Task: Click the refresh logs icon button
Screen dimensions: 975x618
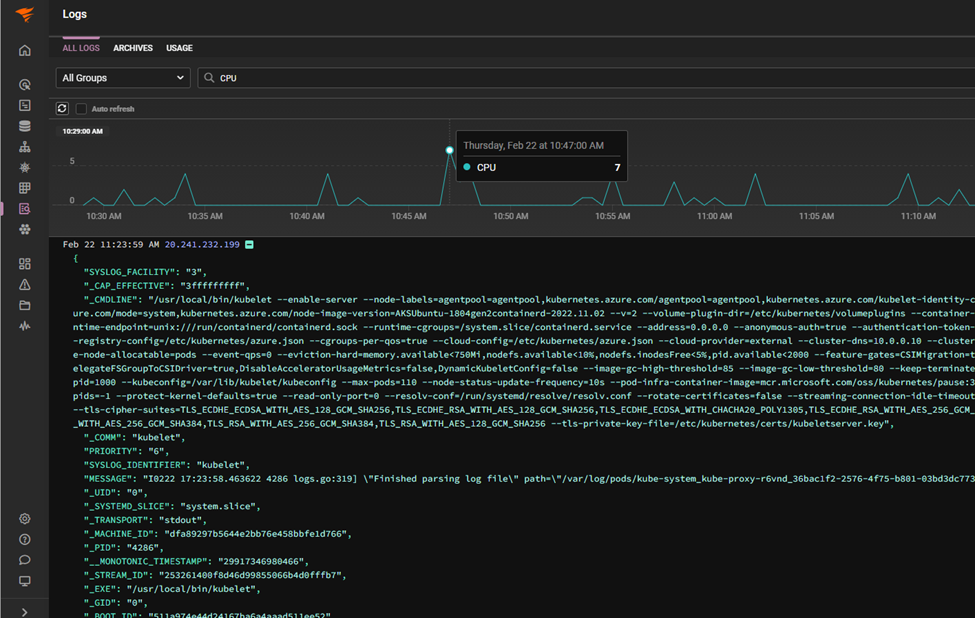Action: [62, 108]
